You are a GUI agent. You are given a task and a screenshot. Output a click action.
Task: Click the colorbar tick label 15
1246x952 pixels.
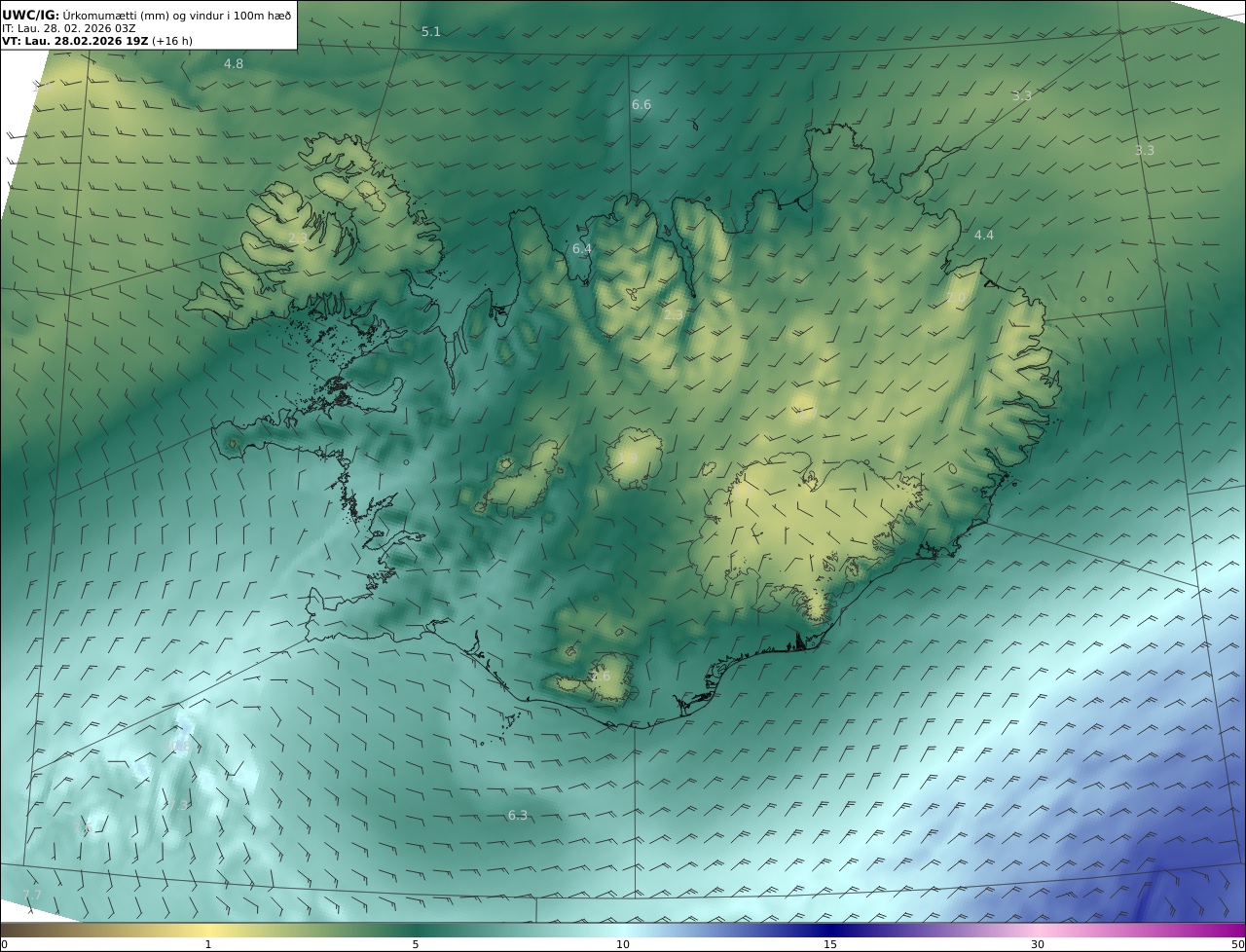[830, 944]
